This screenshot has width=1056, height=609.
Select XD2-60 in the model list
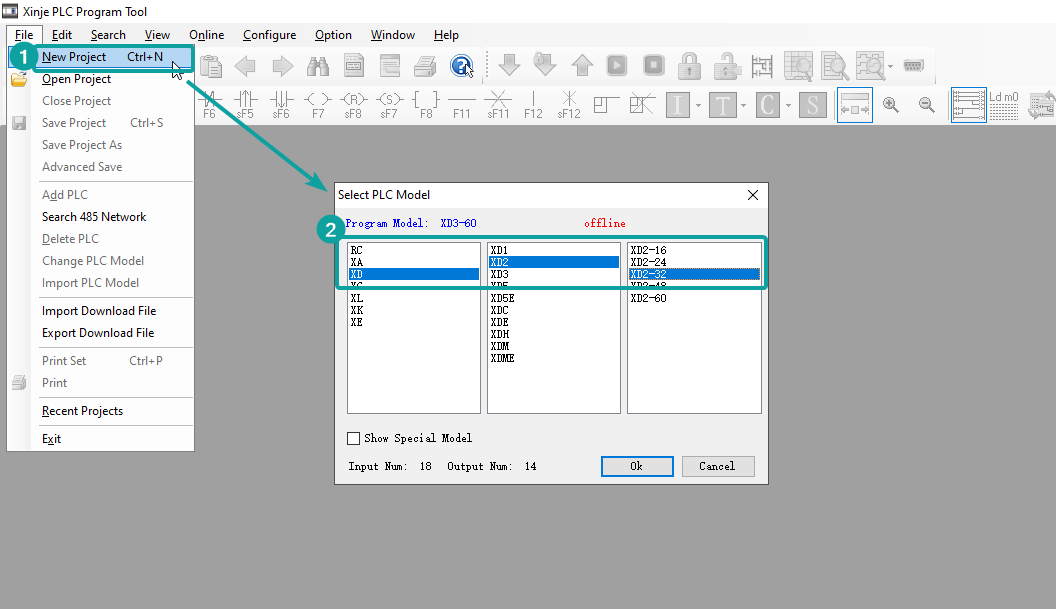tap(648, 298)
